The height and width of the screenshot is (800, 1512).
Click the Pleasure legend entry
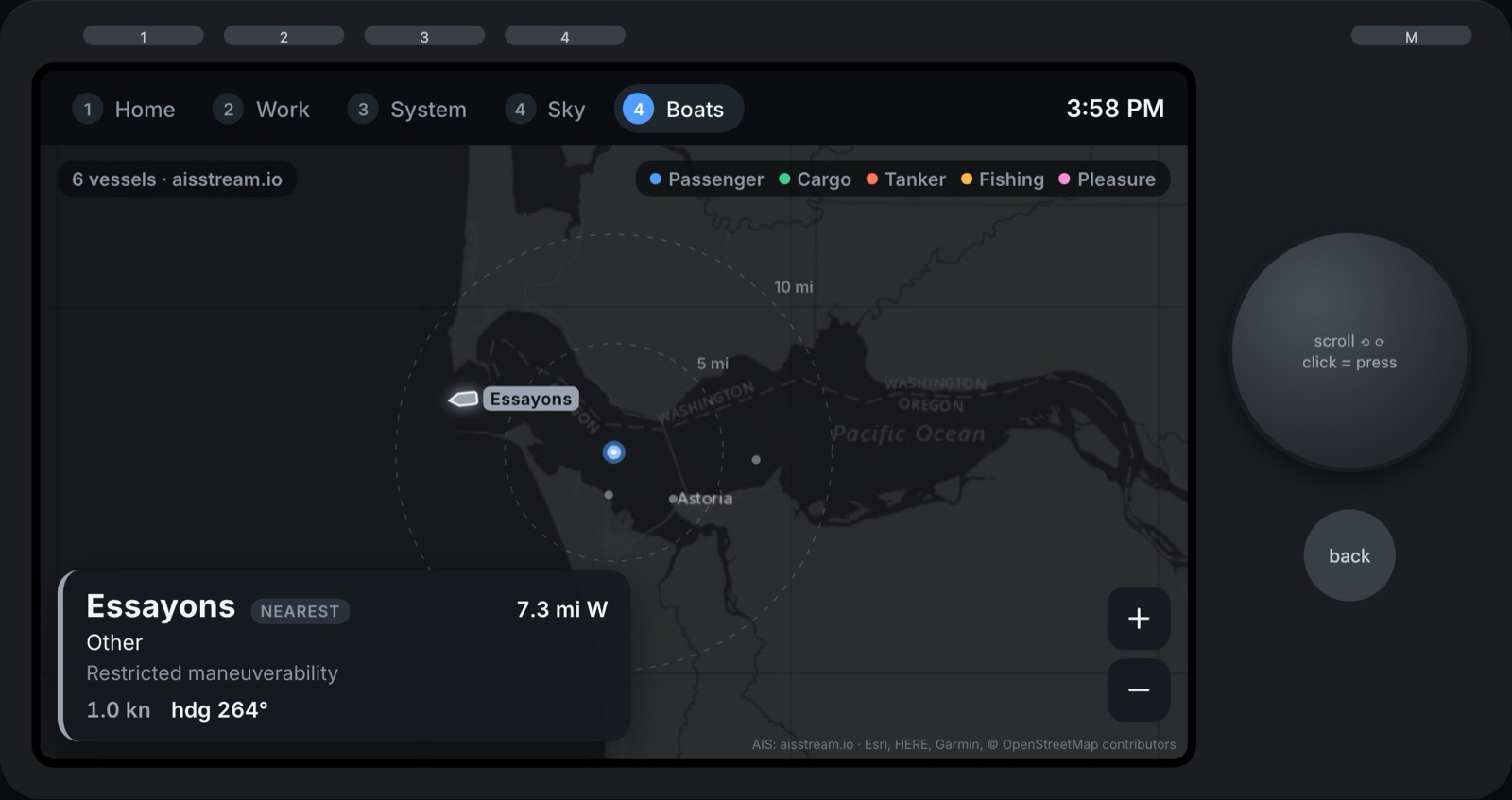[x=1107, y=179]
